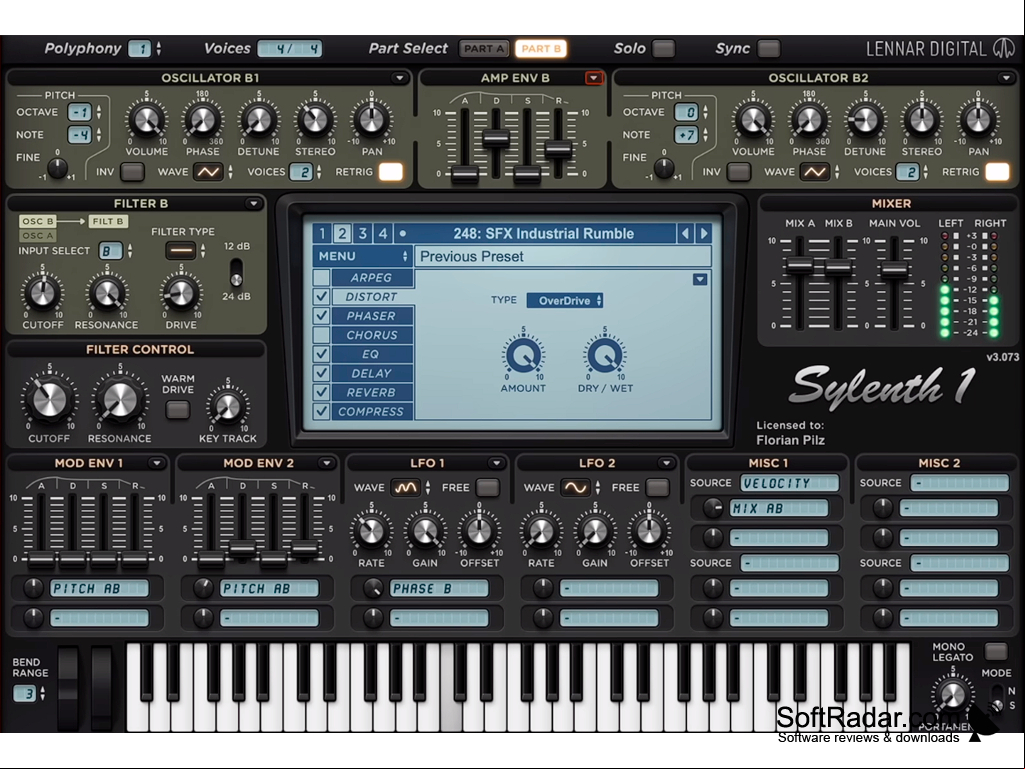
Task: Open the LFO 1 dropdown menu
Action: (x=496, y=463)
